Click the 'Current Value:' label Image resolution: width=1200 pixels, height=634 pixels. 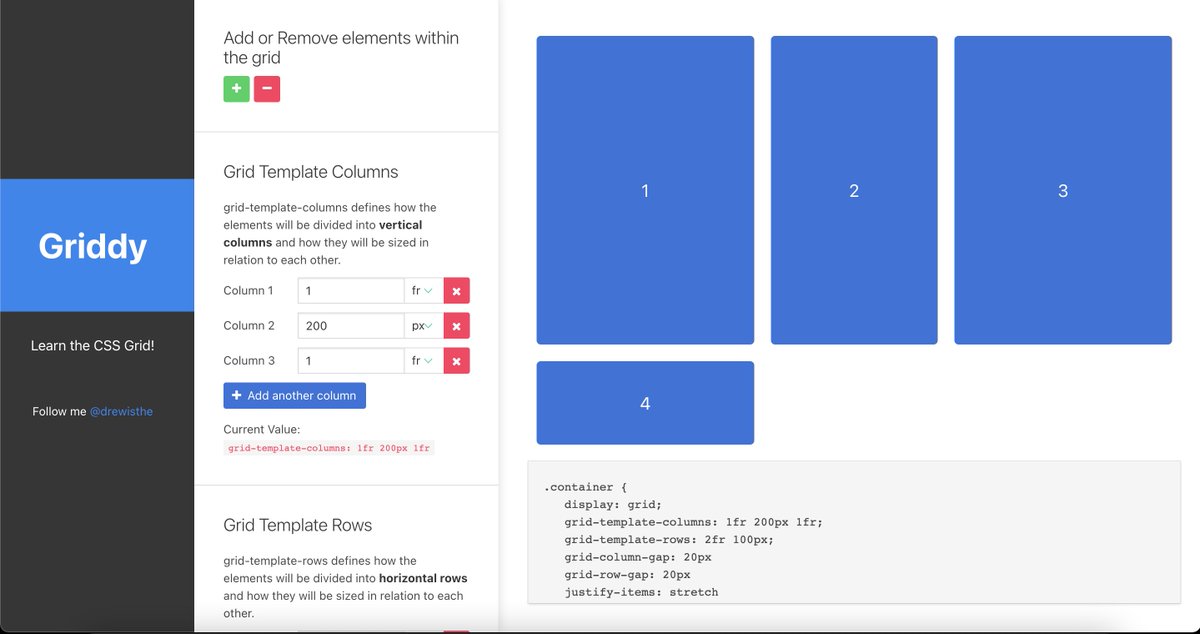click(x=262, y=430)
